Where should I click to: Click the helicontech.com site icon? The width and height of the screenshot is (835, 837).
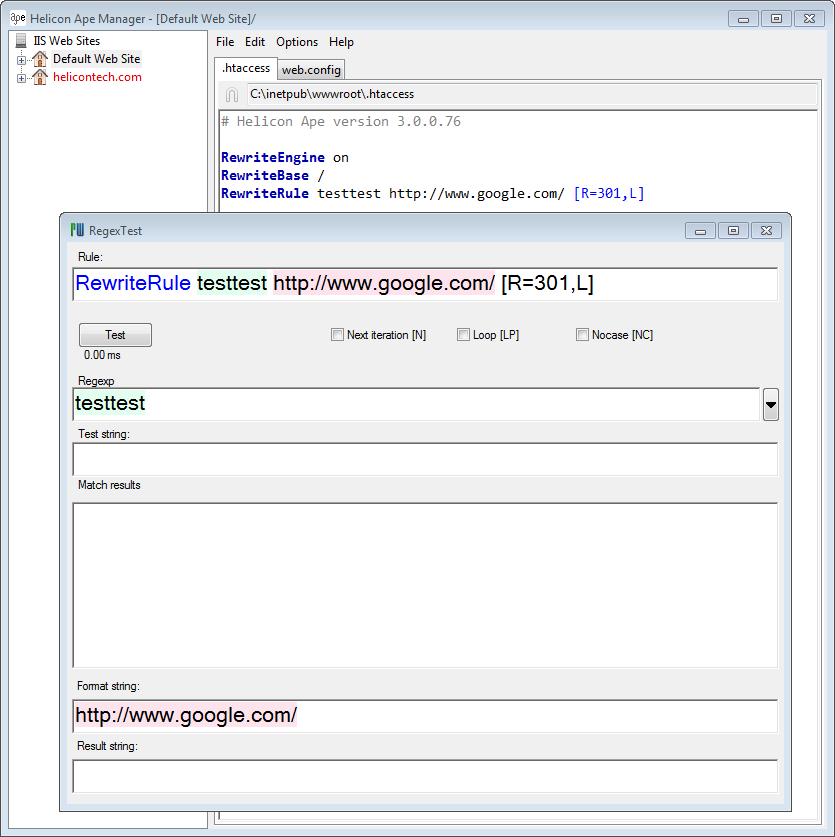40,77
